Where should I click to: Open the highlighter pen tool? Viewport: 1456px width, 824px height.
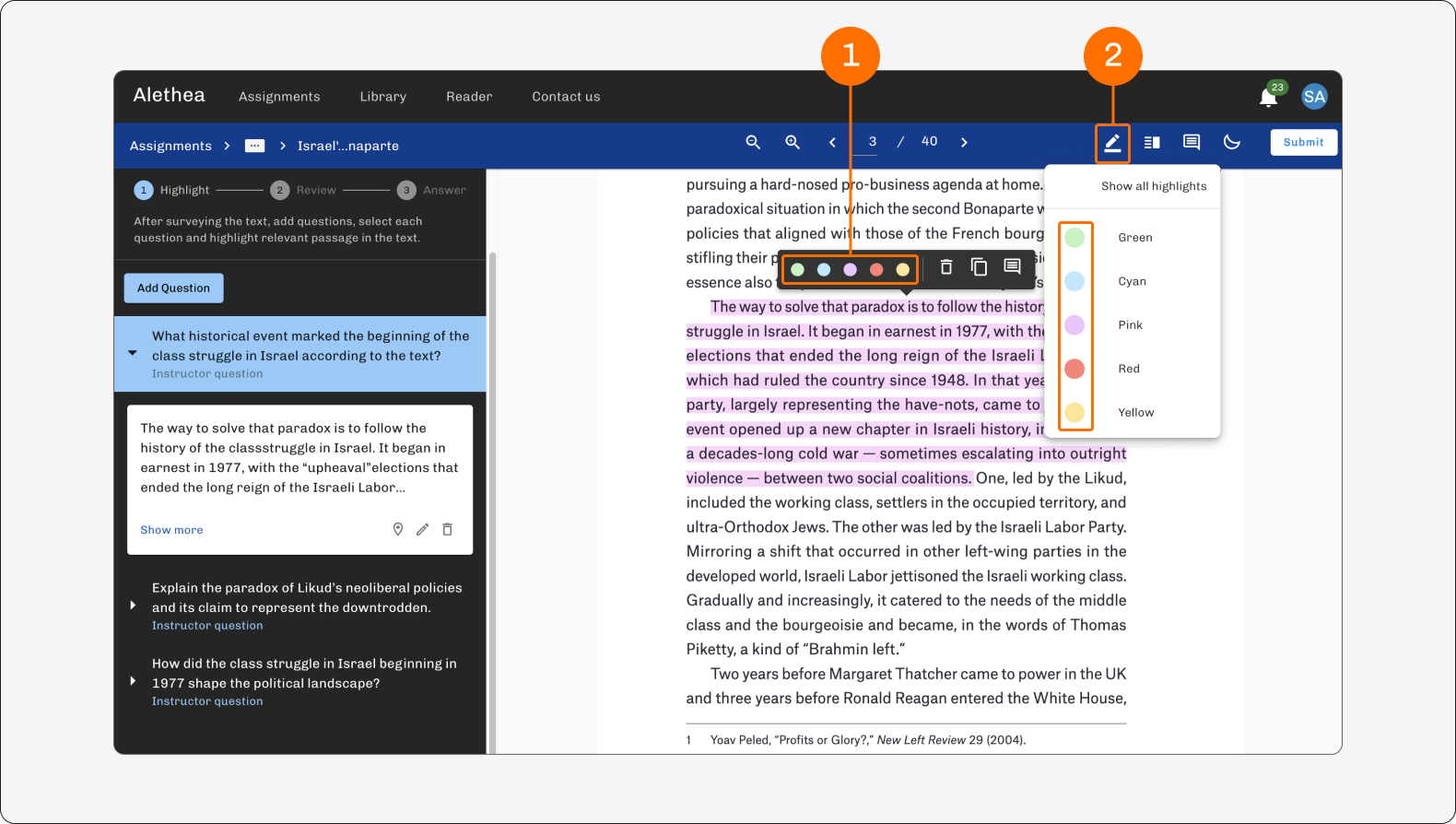point(1112,143)
